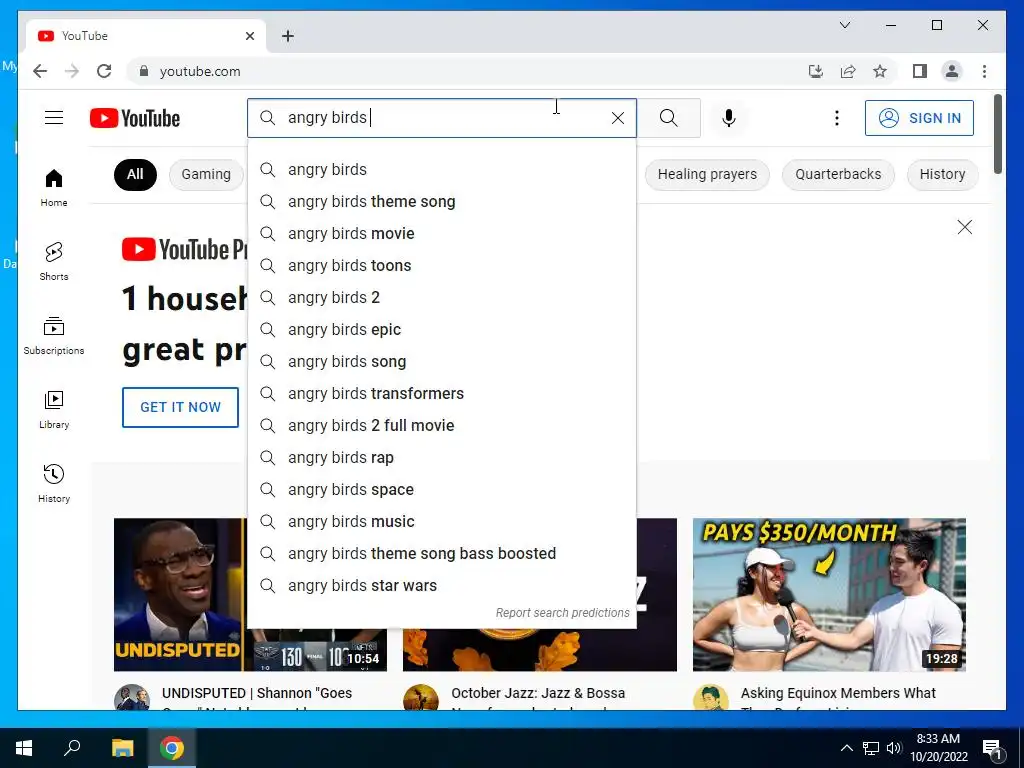The height and width of the screenshot is (768, 1024).
Task: Toggle Chrome side panel
Action: [920, 71]
